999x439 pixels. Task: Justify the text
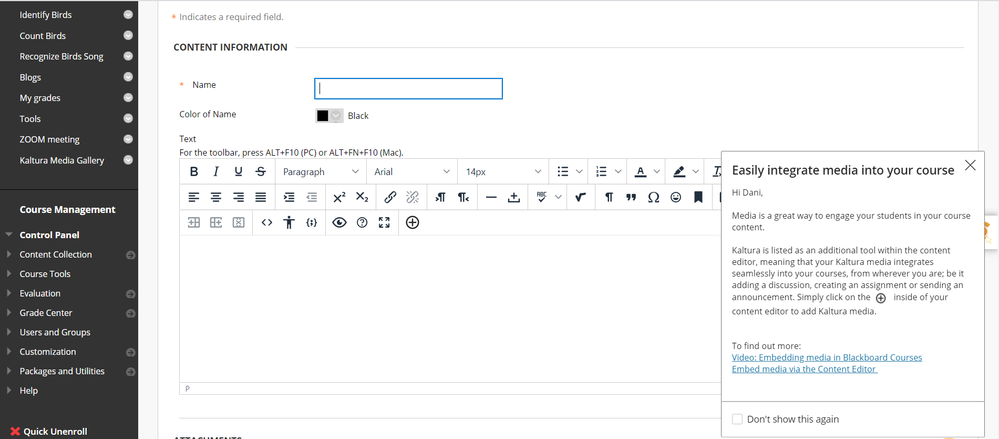pyautogui.click(x=261, y=198)
